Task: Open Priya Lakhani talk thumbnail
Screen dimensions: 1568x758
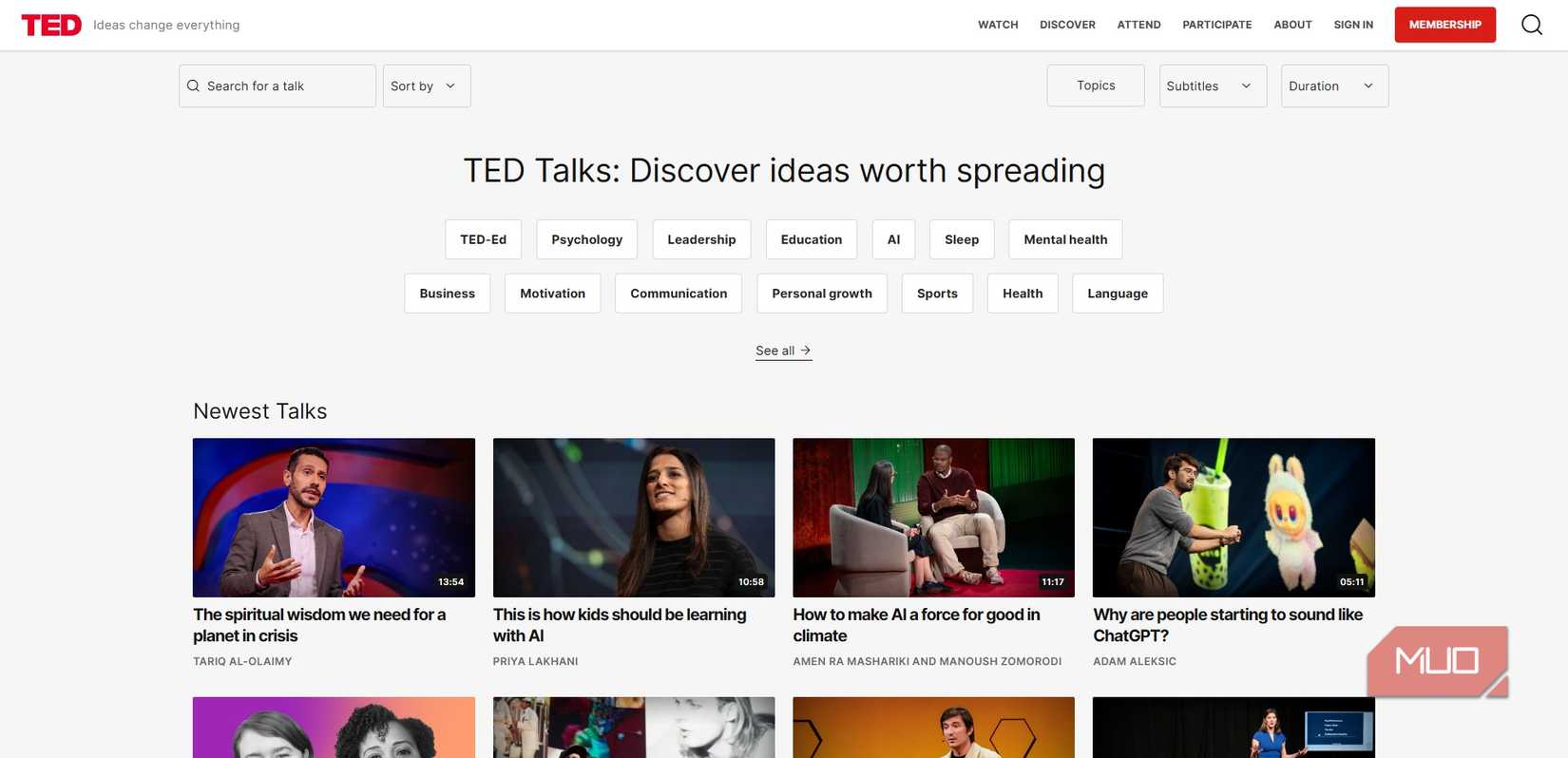Action: pos(634,518)
